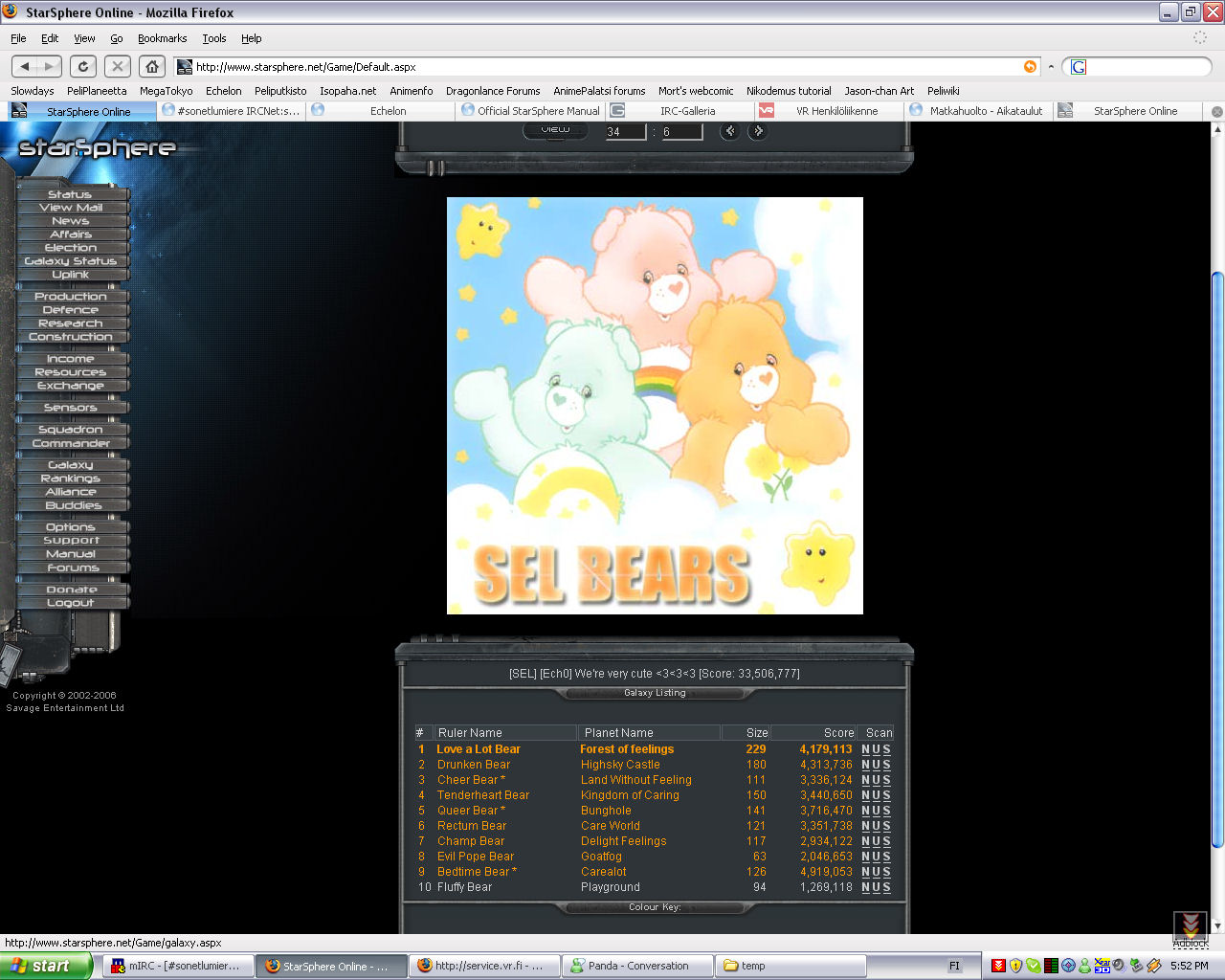Open the Bookmarks menu
This screenshot has height=980, width=1225.
click(x=162, y=38)
